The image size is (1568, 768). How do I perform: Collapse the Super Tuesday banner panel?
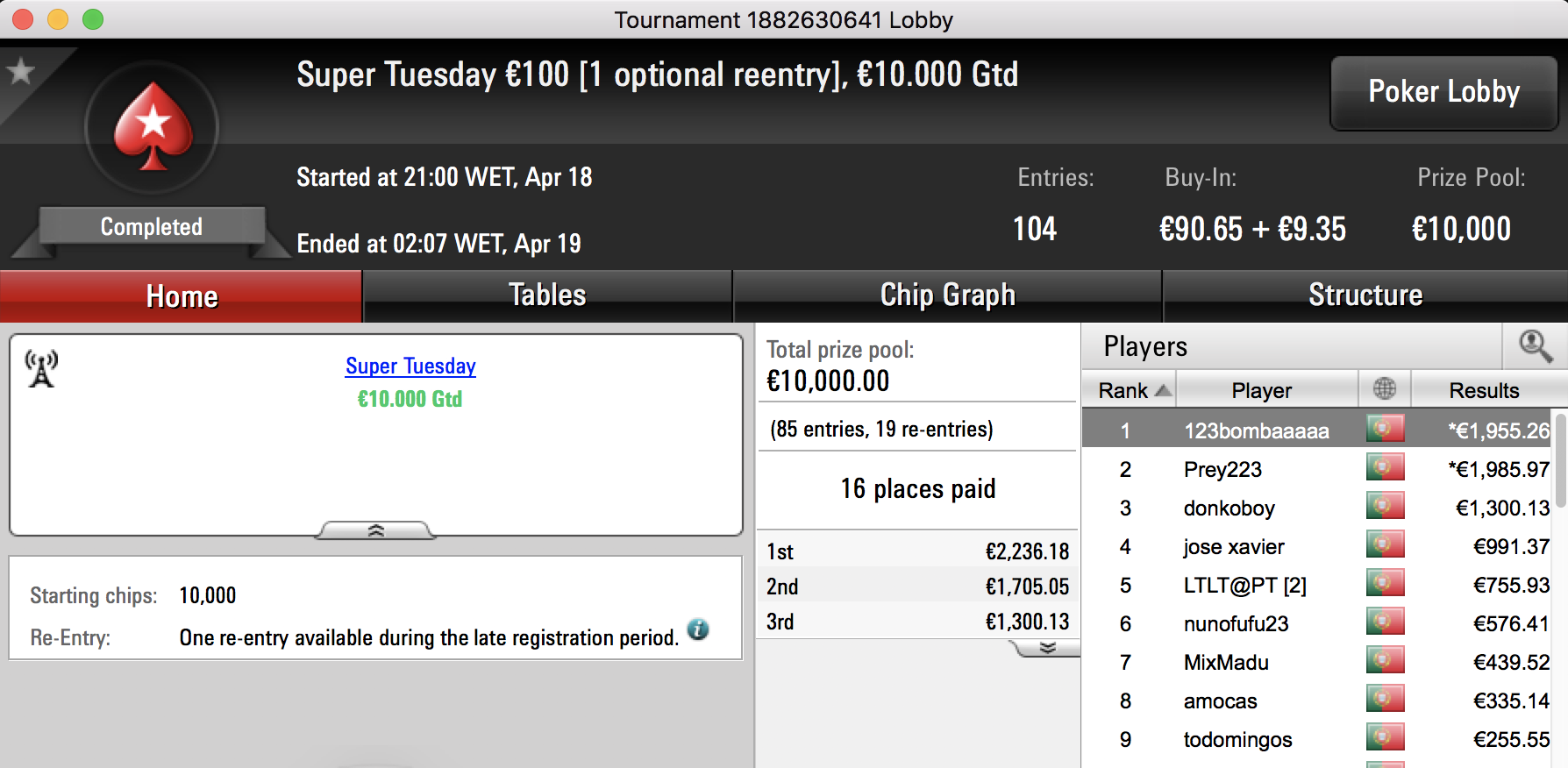(375, 530)
